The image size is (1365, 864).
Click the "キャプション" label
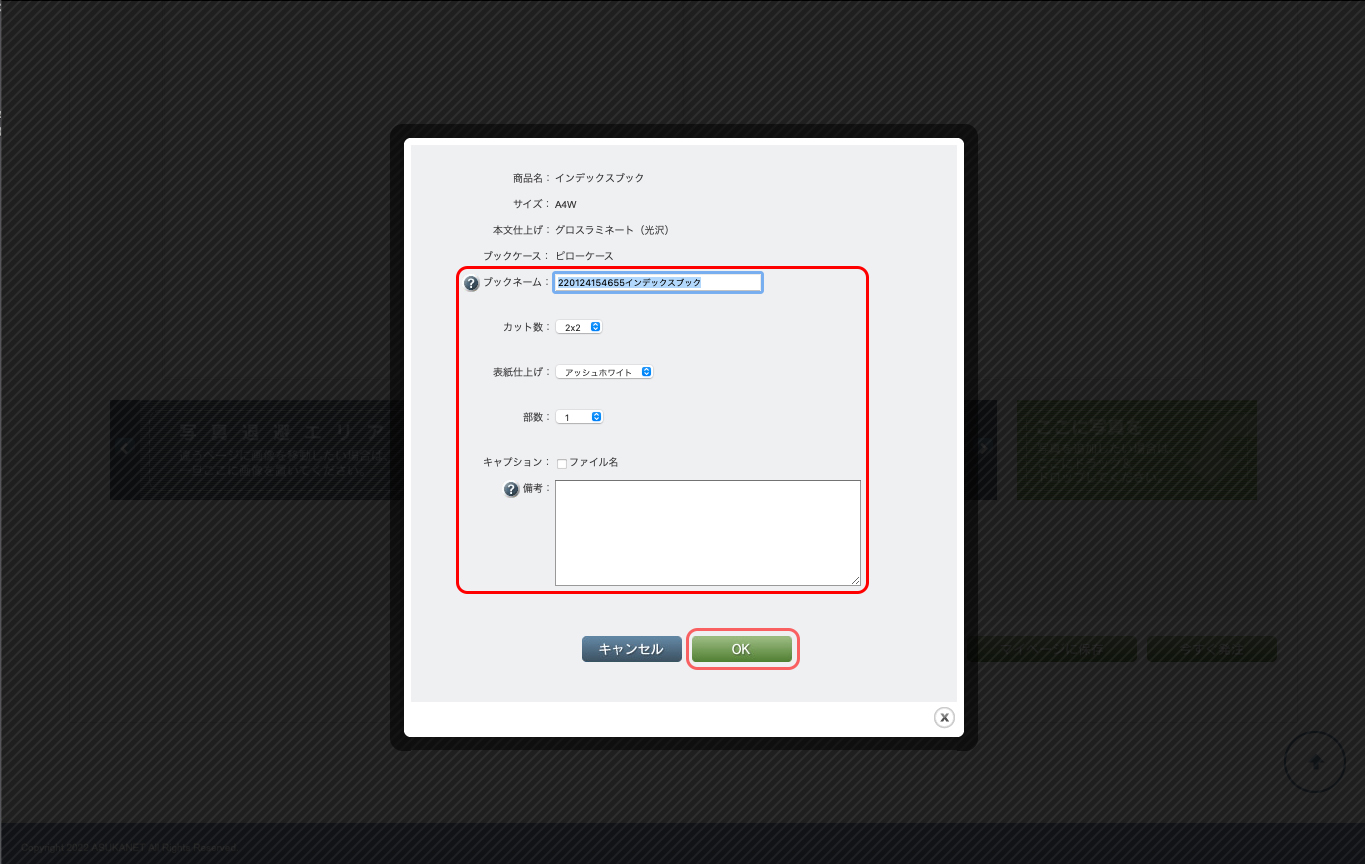pyautogui.click(x=514, y=463)
